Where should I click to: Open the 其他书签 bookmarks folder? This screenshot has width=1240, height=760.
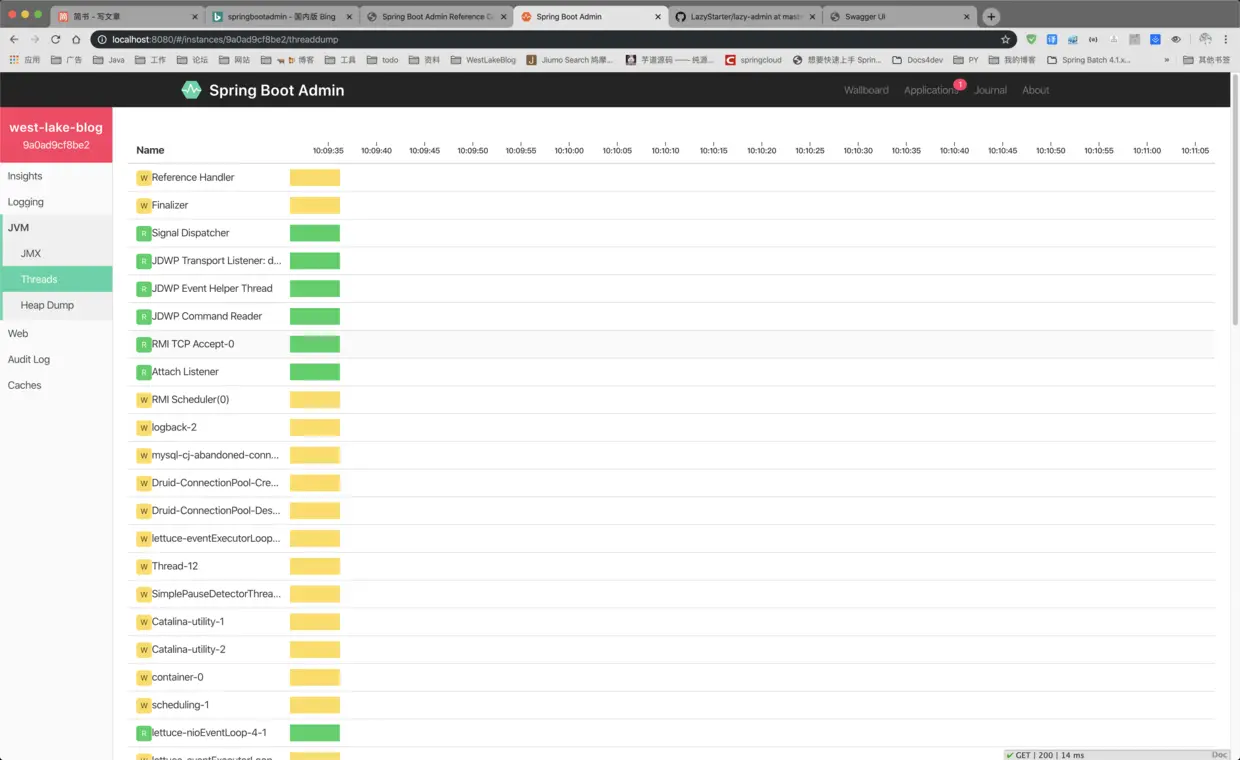click(x=1206, y=60)
